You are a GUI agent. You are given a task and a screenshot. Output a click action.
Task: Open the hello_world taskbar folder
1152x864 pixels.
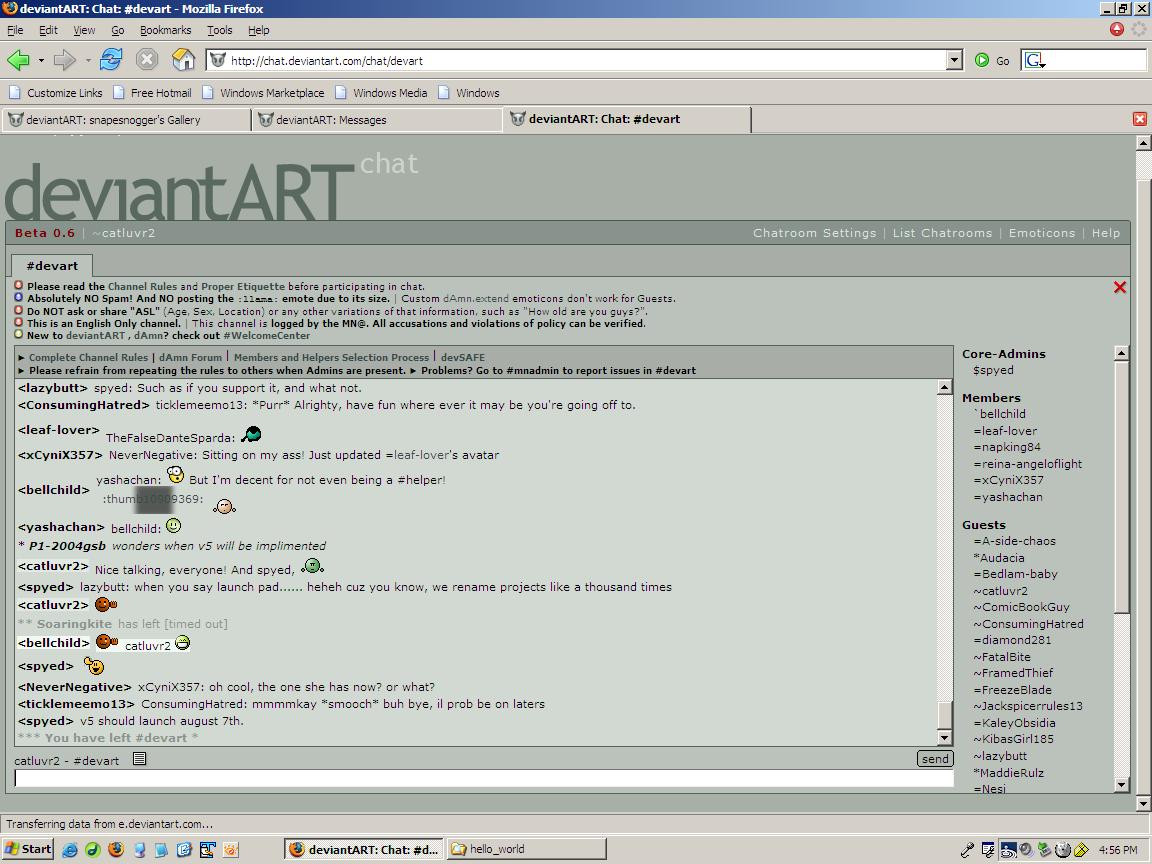click(x=526, y=849)
